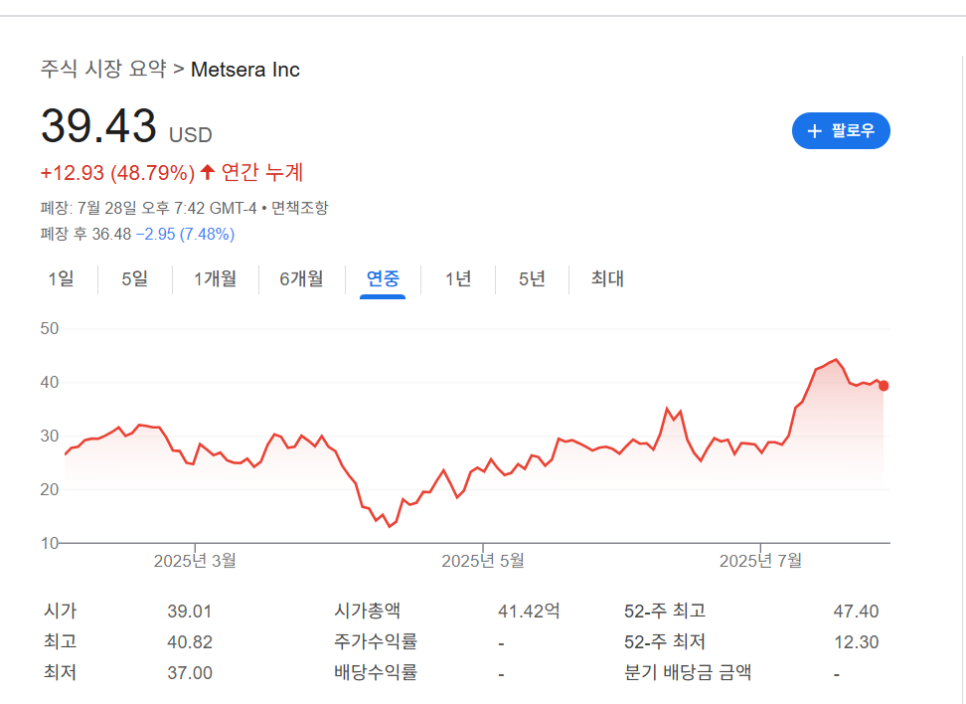Click the 2025년 5월 axis label
The width and height of the screenshot is (966, 704).
(x=483, y=560)
